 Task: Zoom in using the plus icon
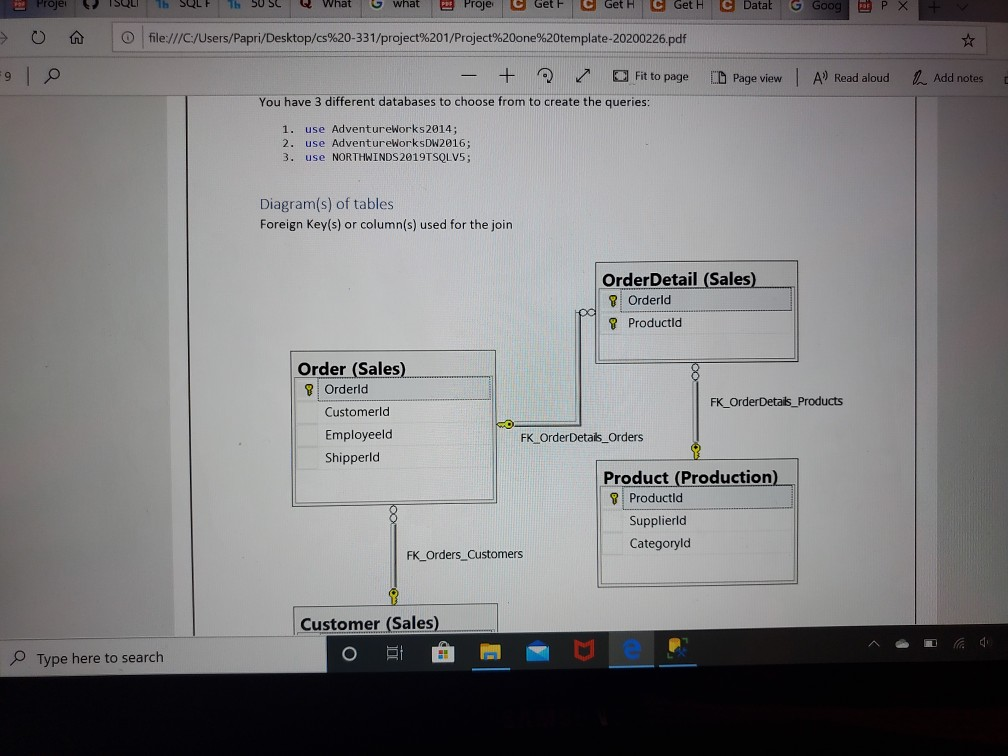coord(506,76)
